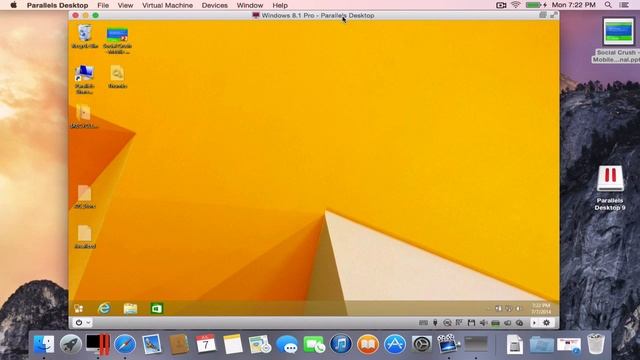Viewport: 640px width, 360px height.
Task: Switch the VM window to full screen
Action: pos(553,15)
